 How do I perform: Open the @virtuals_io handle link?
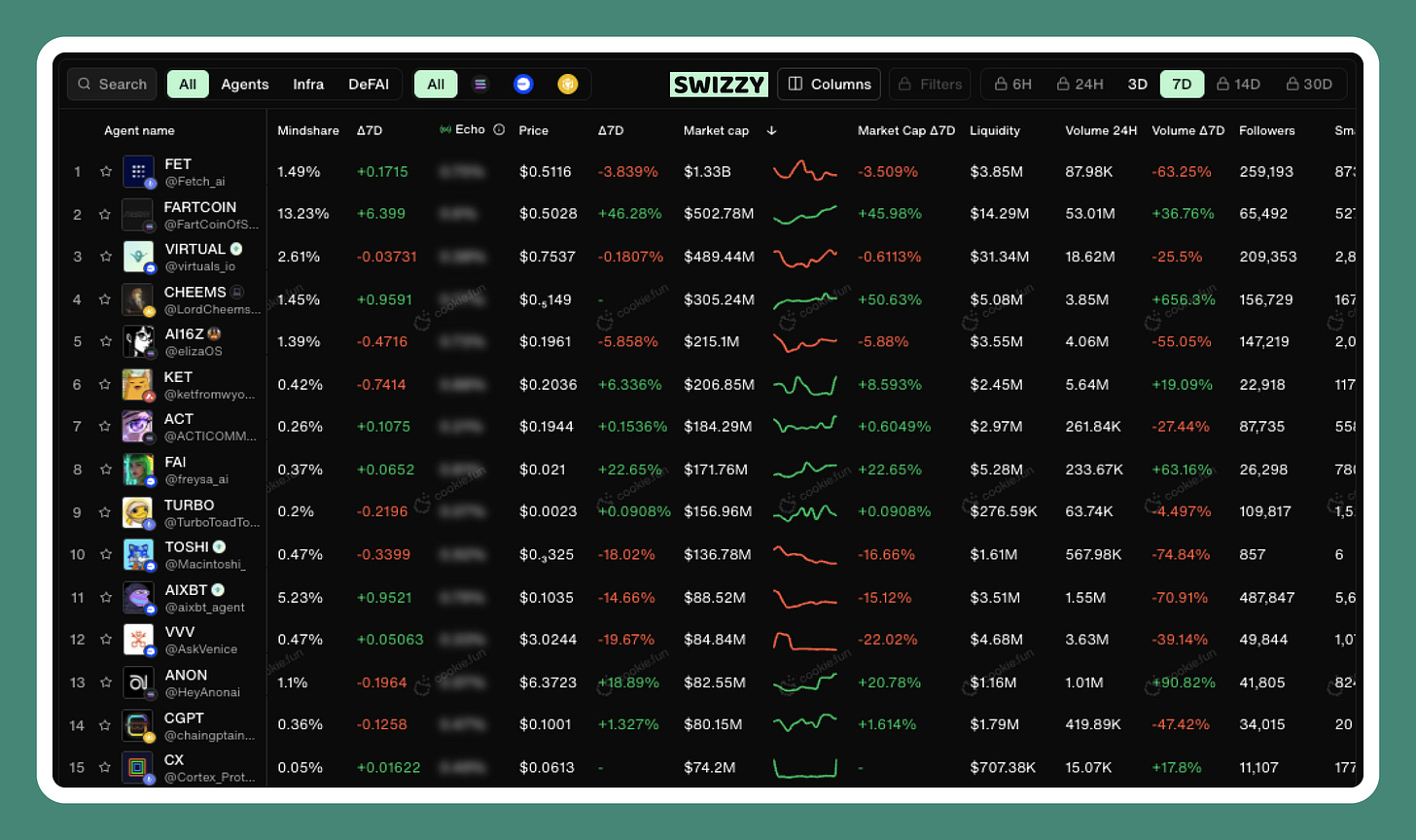click(x=199, y=266)
